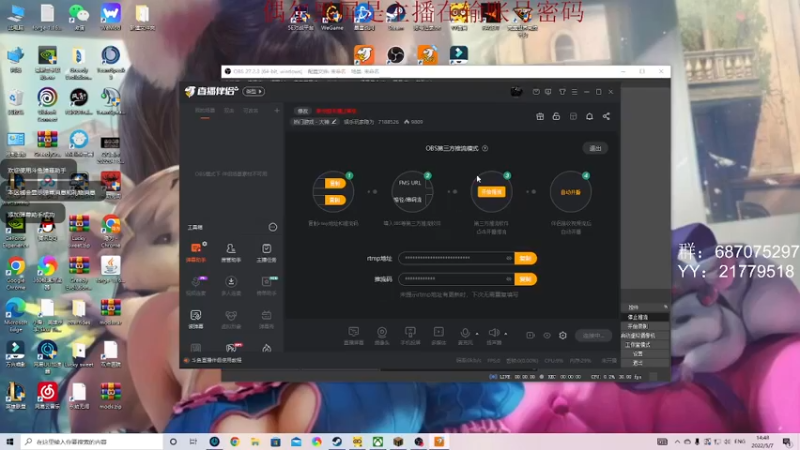The height and width of the screenshot is (450, 800).
Task: Click the shirt skin icon in the title bar
Action: [x=562, y=92]
